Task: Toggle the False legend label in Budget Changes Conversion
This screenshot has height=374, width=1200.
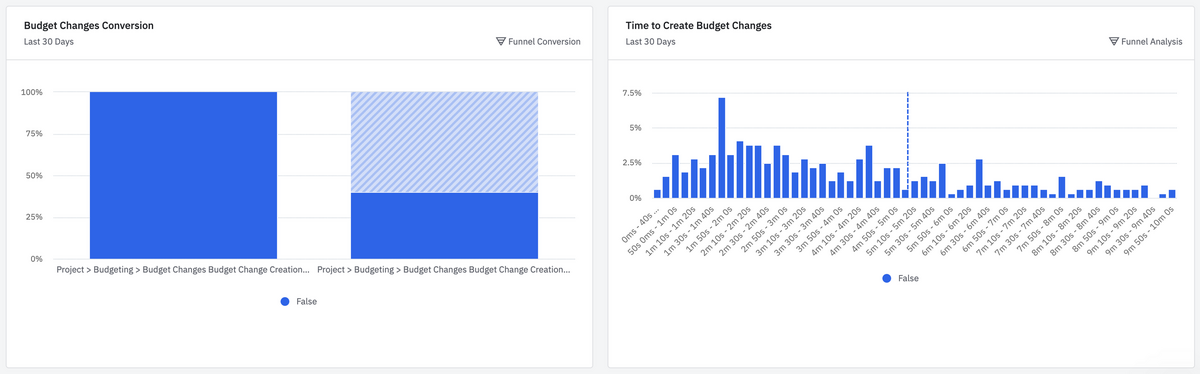Action: coord(305,301)
